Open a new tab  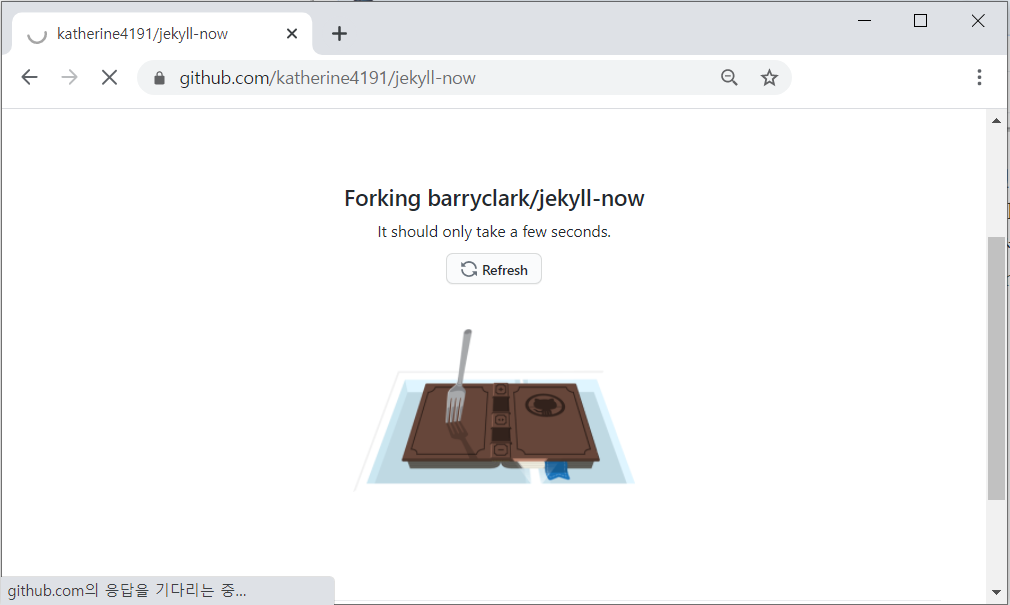(339, 34)
